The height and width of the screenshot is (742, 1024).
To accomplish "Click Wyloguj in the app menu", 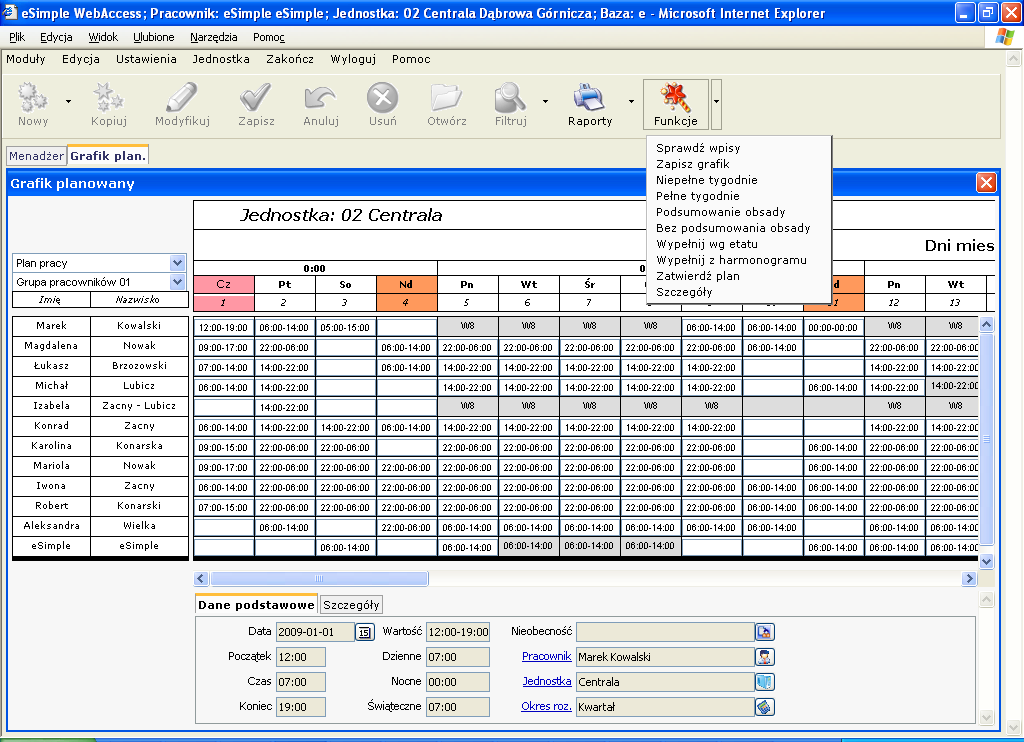I will click(x=353, y=59).
